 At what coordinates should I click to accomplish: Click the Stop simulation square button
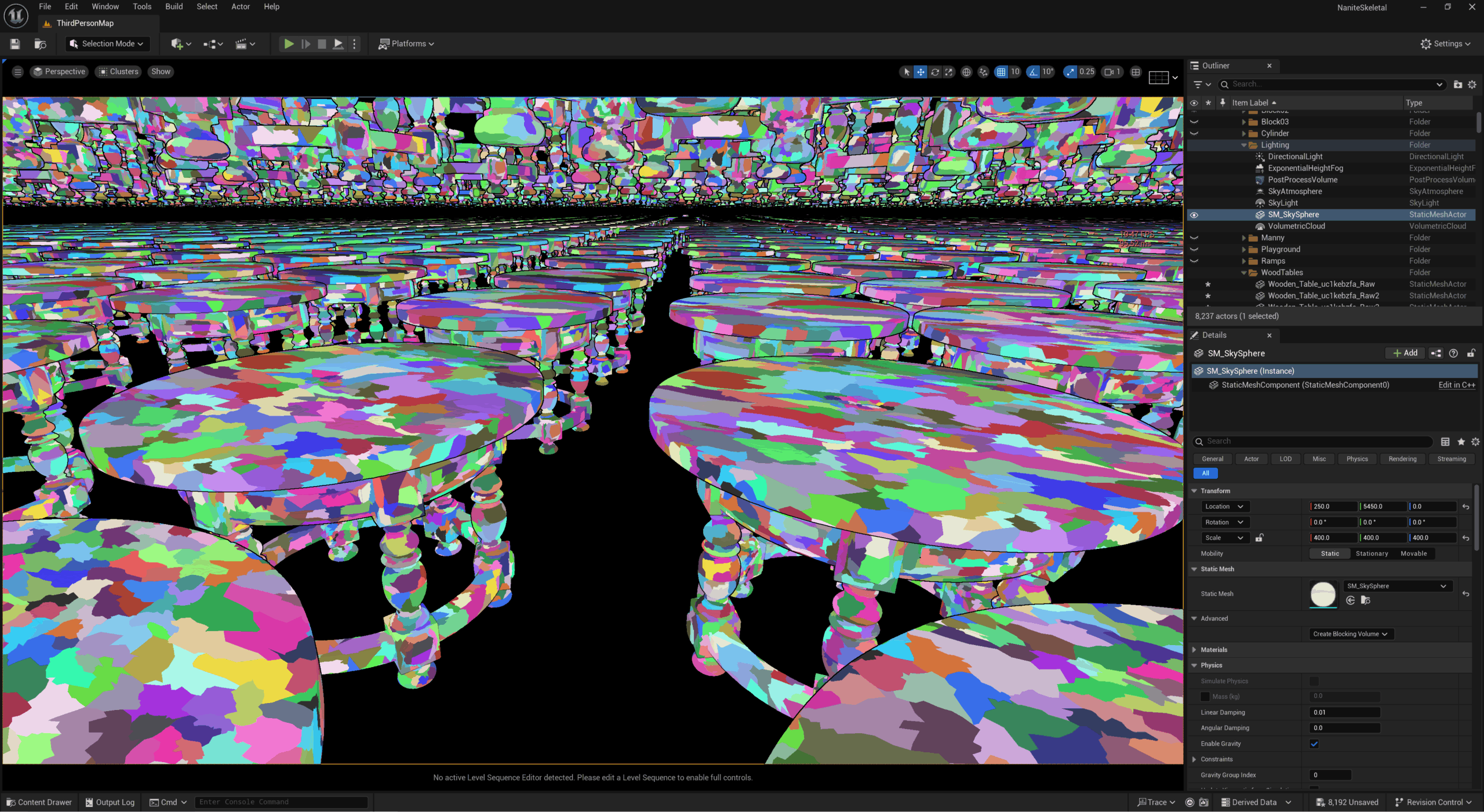point(322,43)
